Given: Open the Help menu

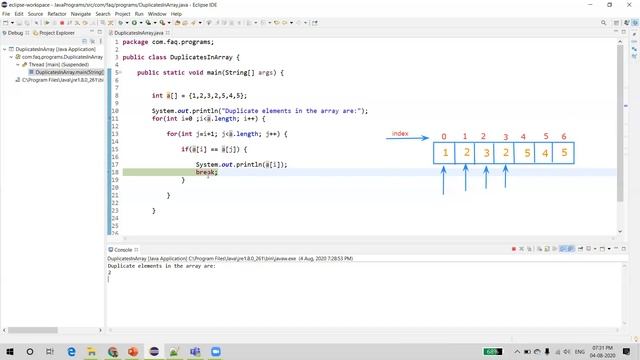Looking at the screenshot, I should click(x=176, y=14).
